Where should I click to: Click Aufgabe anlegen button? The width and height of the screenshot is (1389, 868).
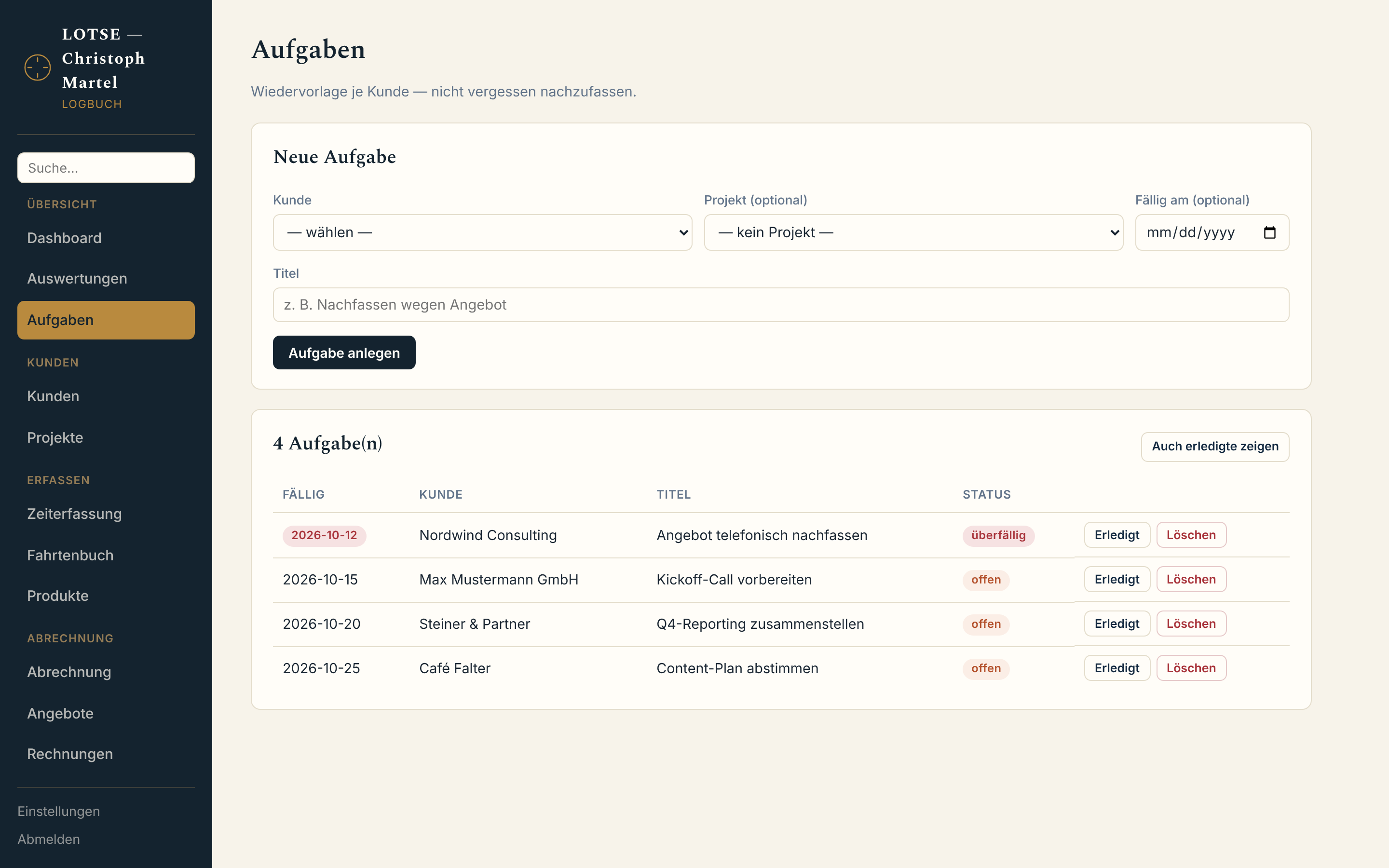(344, 353)
